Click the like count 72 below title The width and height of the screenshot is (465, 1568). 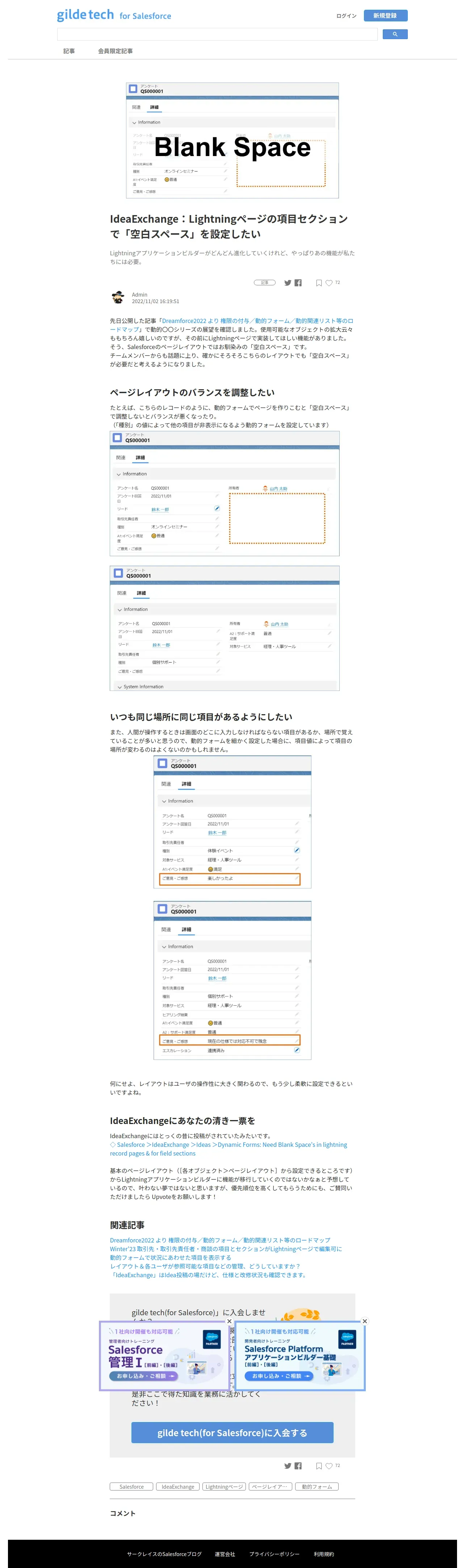pyautogui.click(x=337, y=282)
